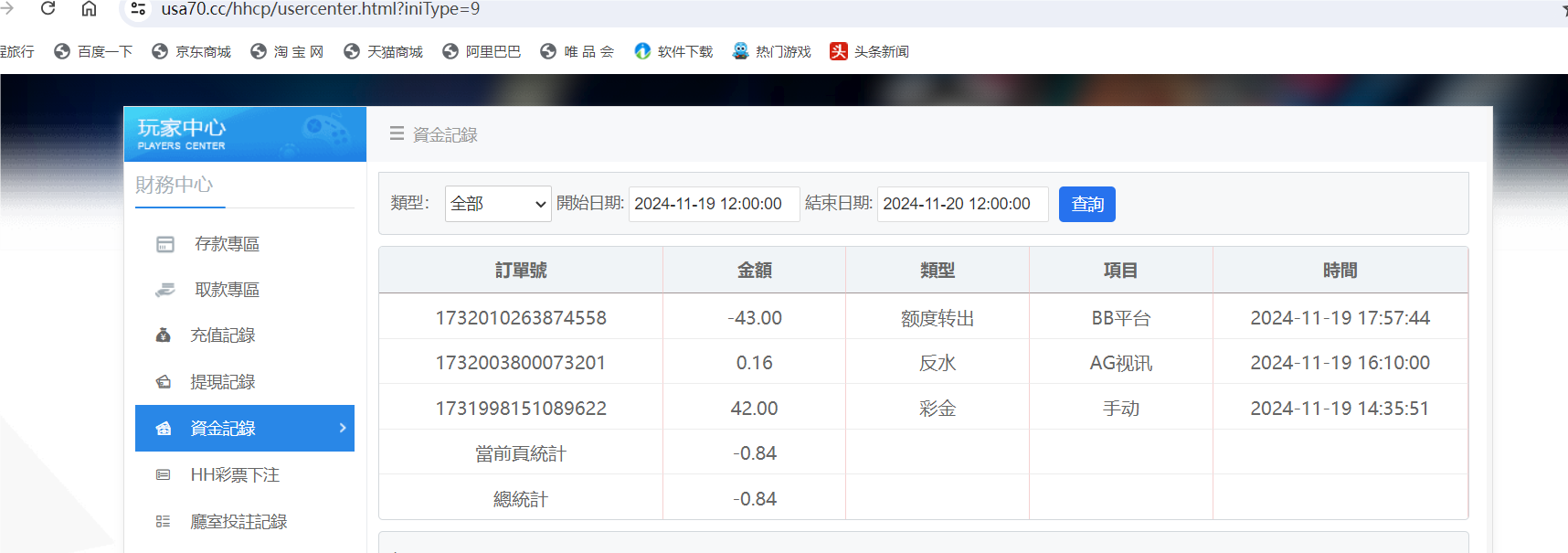Open the 結束日期 date picker field
Screen dimensions: 1568x553
pos(961,204)
